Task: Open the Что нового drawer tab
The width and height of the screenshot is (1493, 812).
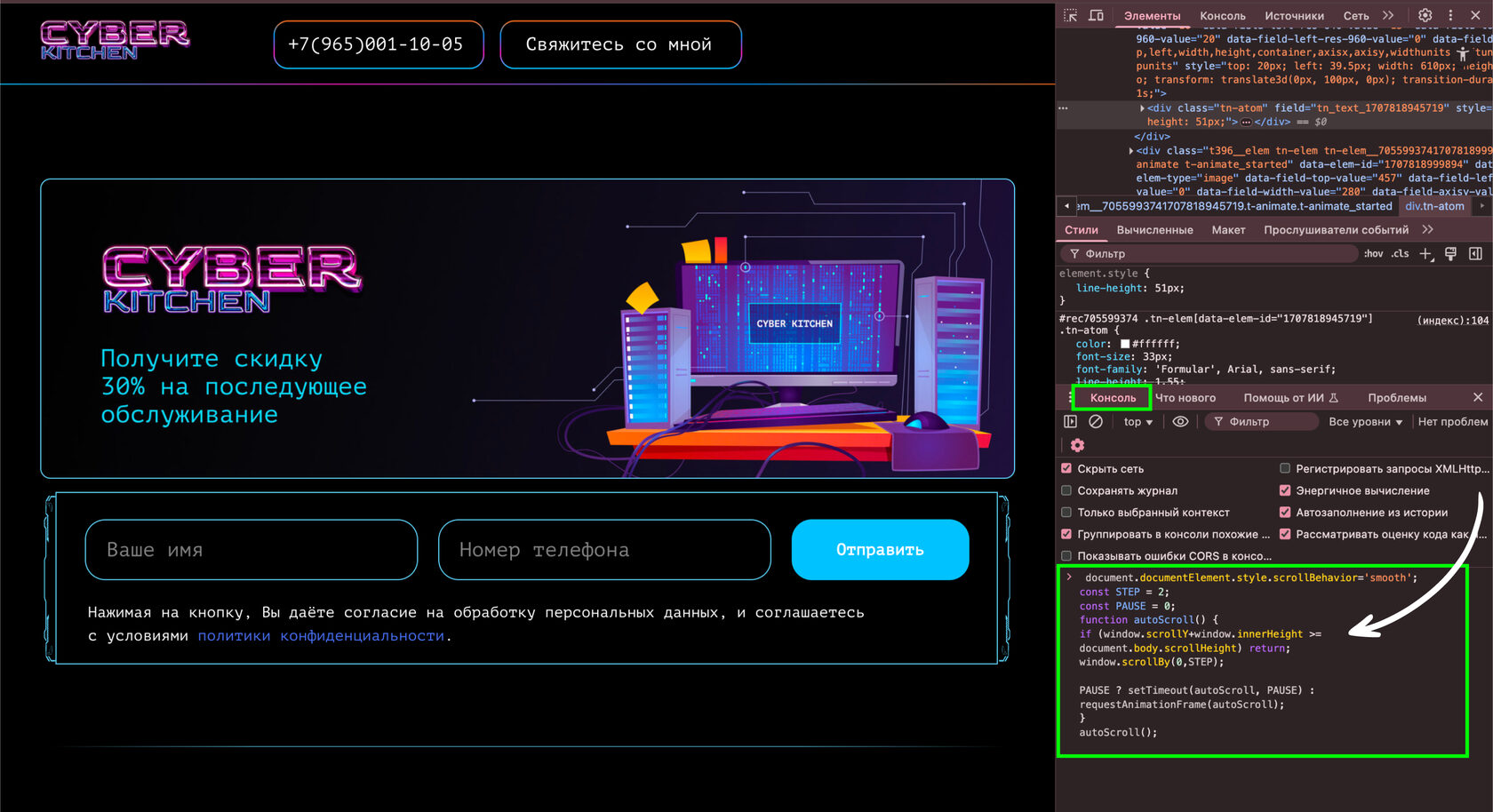Action: pyautogui.click(x=1185, y=398)
